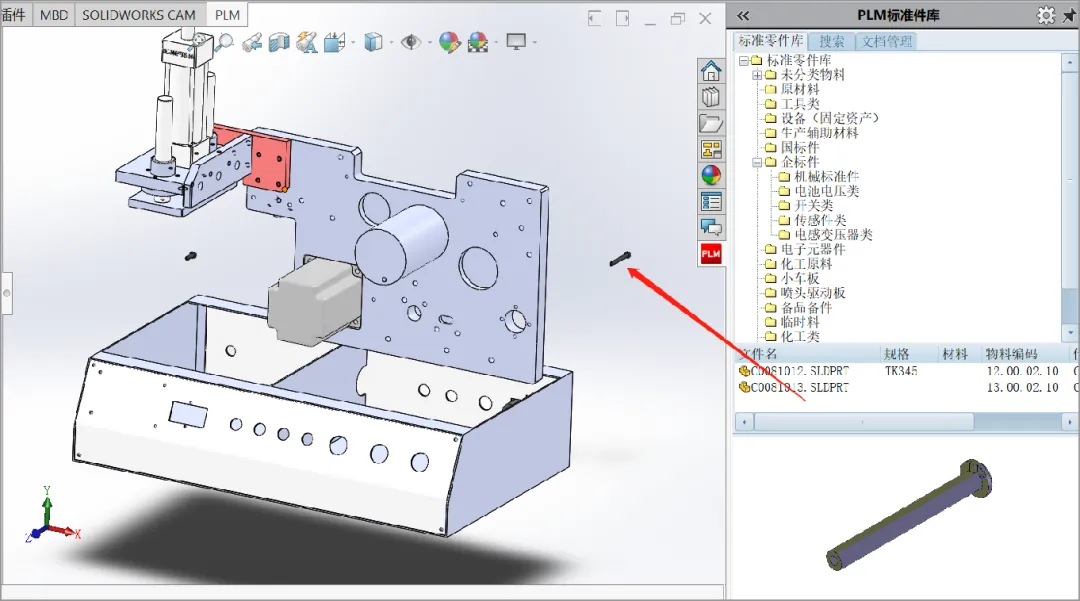1080x601 pixels.
Task: Select the 机械标准件 folder
Action: (x=825, y=177)
